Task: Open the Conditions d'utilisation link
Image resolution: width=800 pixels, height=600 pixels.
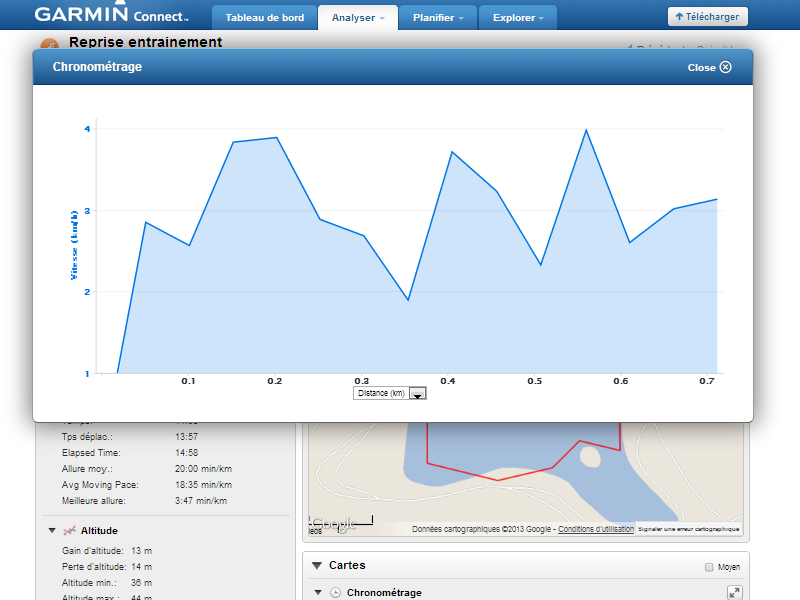Action: pos(595,529)
